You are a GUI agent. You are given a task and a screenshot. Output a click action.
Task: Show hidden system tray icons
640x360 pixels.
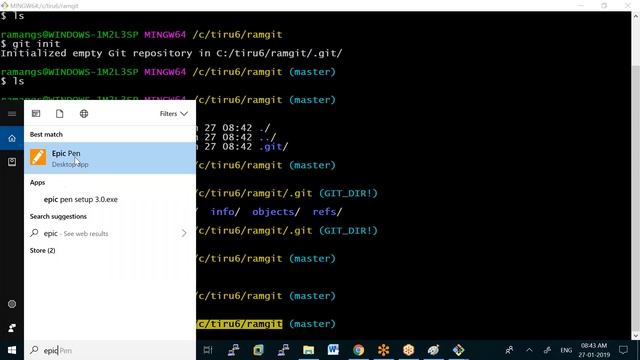point(529,350)
